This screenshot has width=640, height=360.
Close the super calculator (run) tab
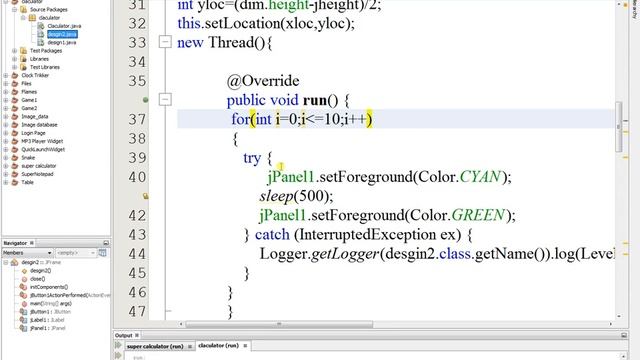tap(190, 346)
